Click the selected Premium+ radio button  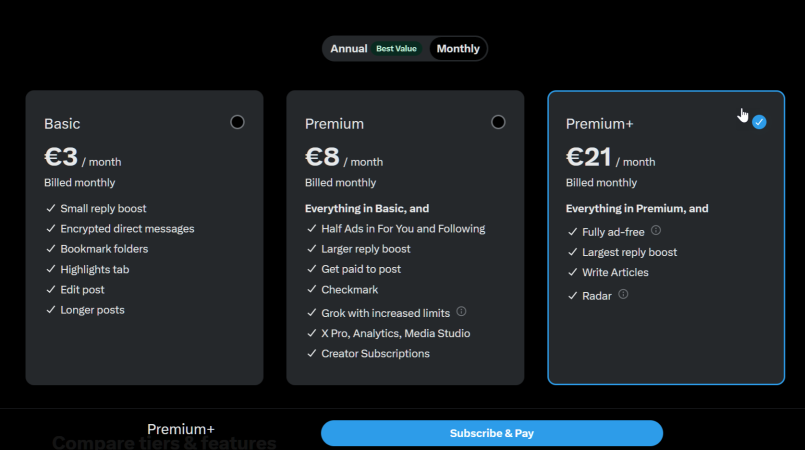tap(759, 122)
